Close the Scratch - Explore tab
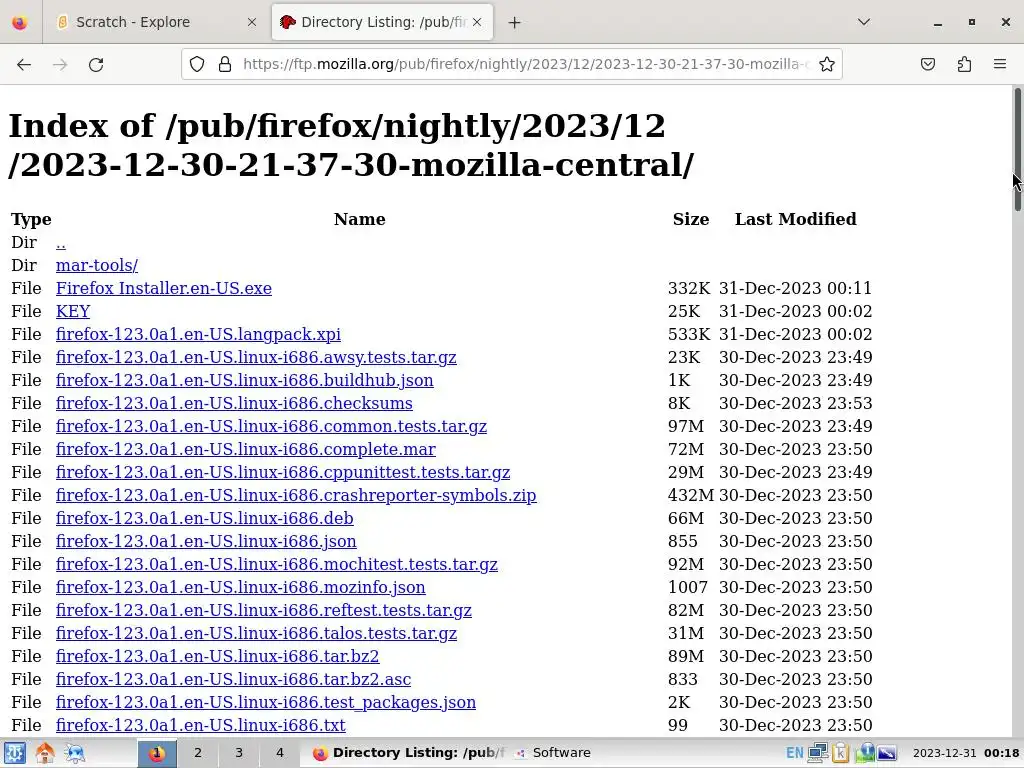 [x=252, y=22]
